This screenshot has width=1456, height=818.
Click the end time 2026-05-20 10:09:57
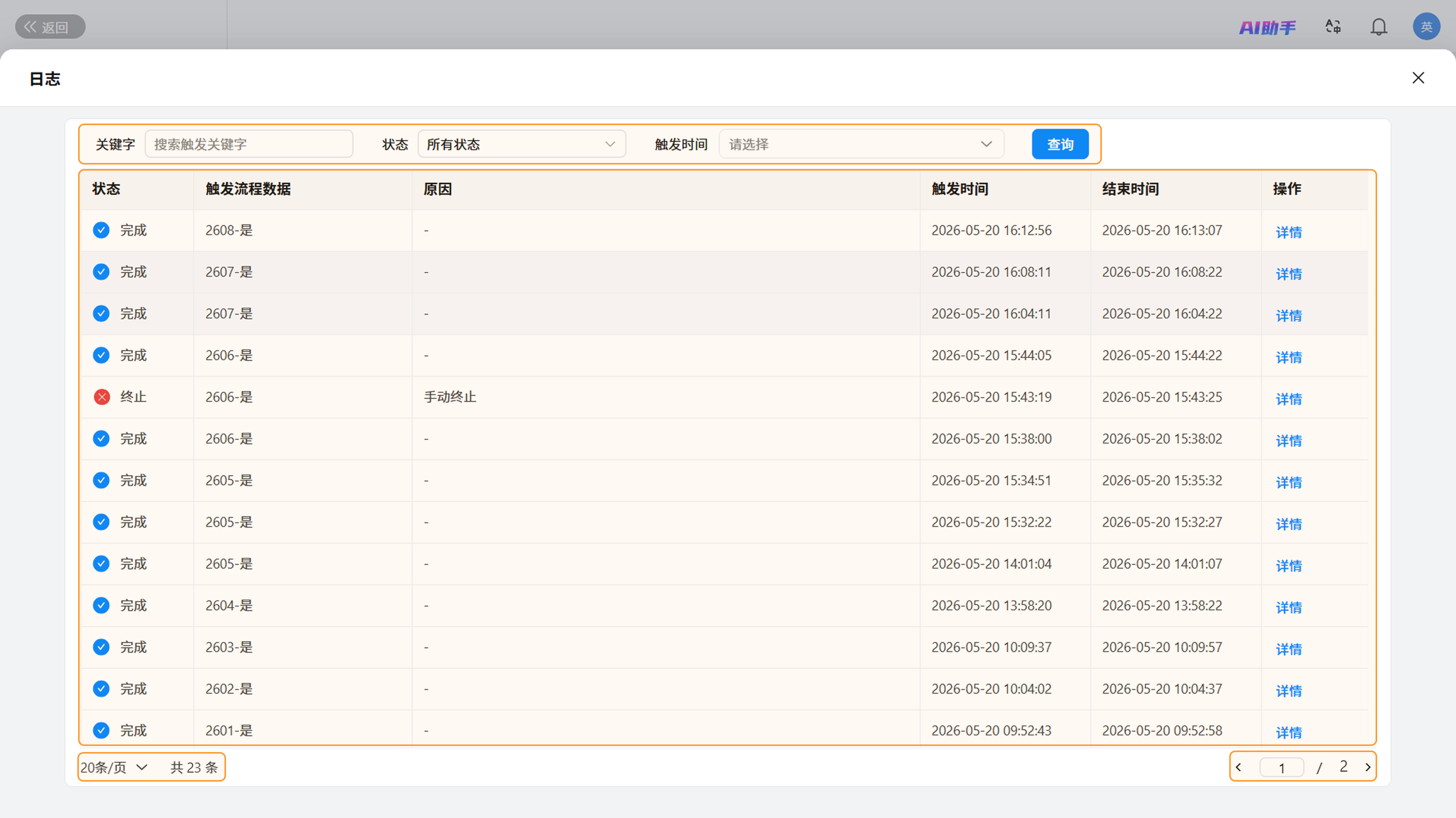click(x=1162, y=647)
